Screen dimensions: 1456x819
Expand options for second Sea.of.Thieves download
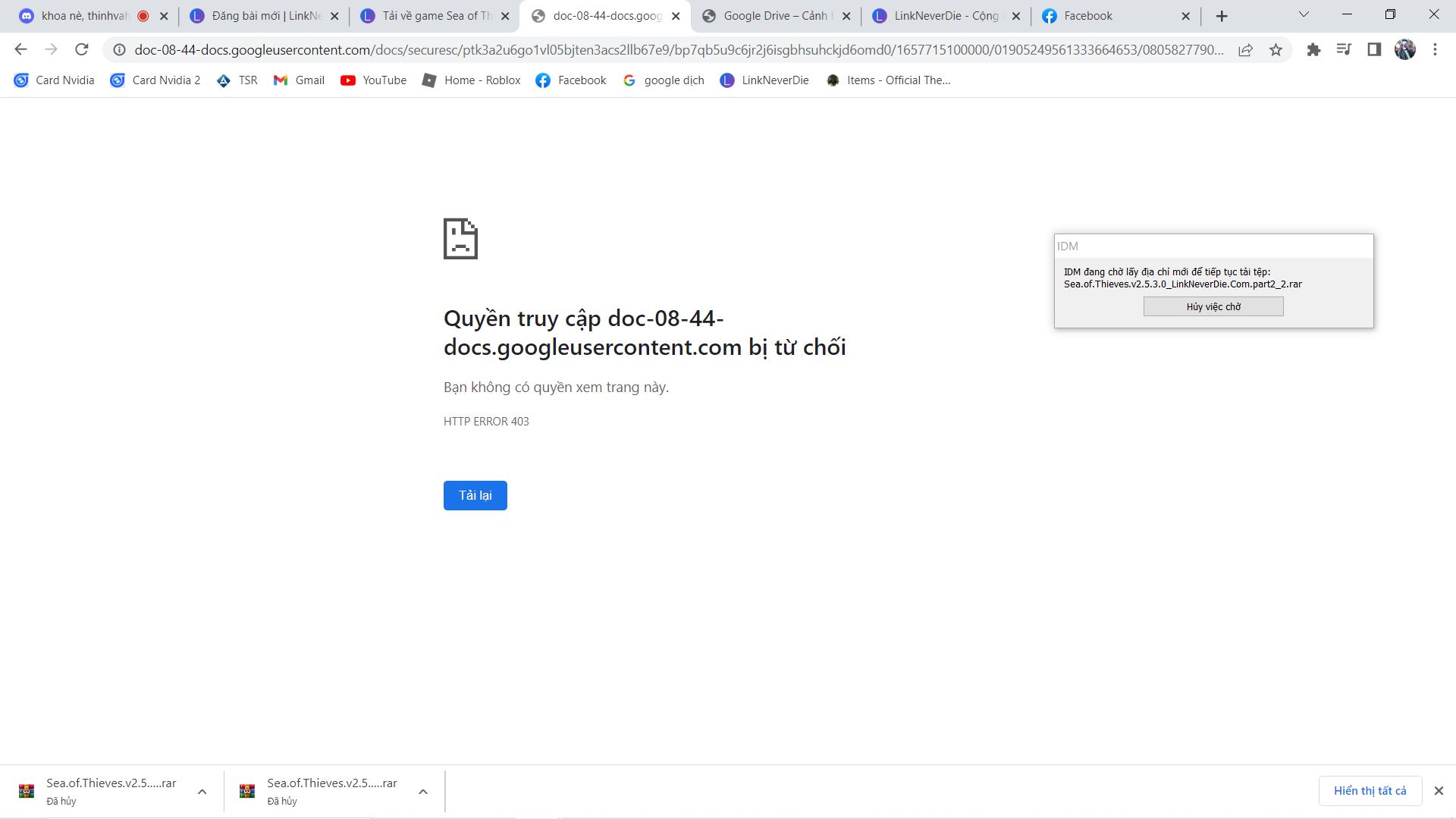(423, 792)
